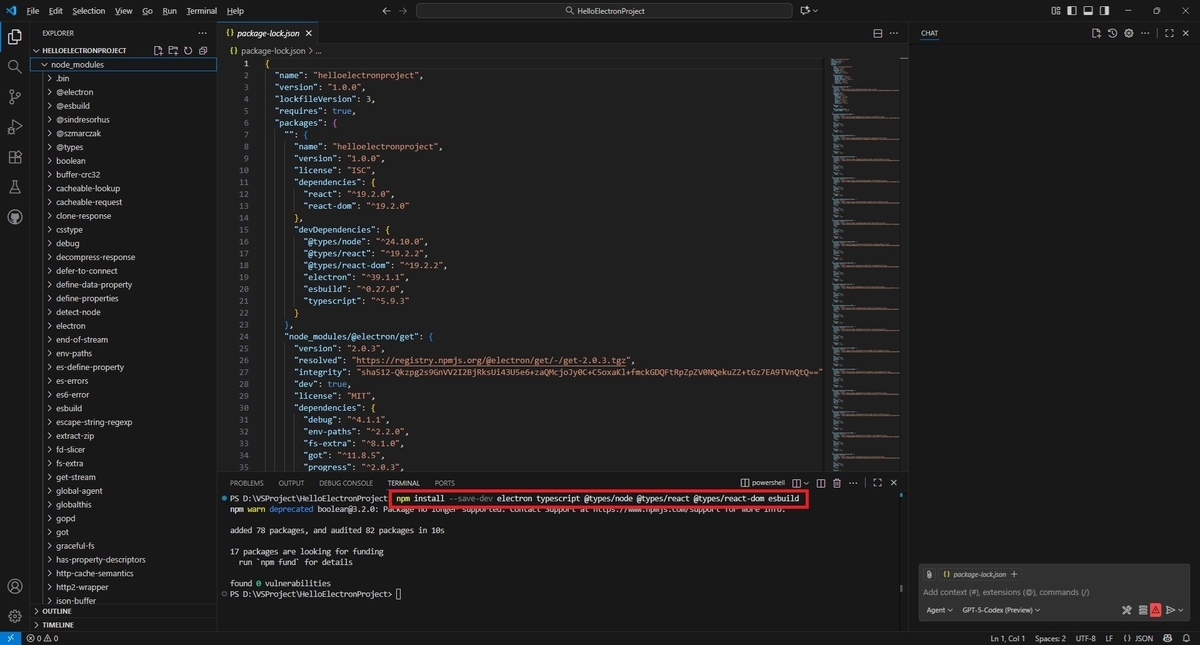Image resolution: width=1200 pixels, height=645 pixels.
Task: Open the Extensions view
Action: point(14,157)
